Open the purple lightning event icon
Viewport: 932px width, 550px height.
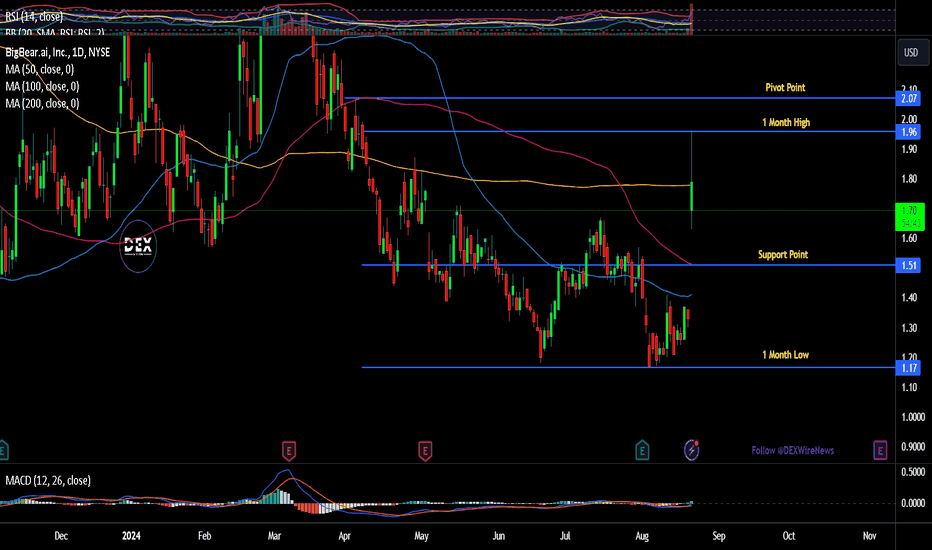pyautogui.click(x=691, y=450)
